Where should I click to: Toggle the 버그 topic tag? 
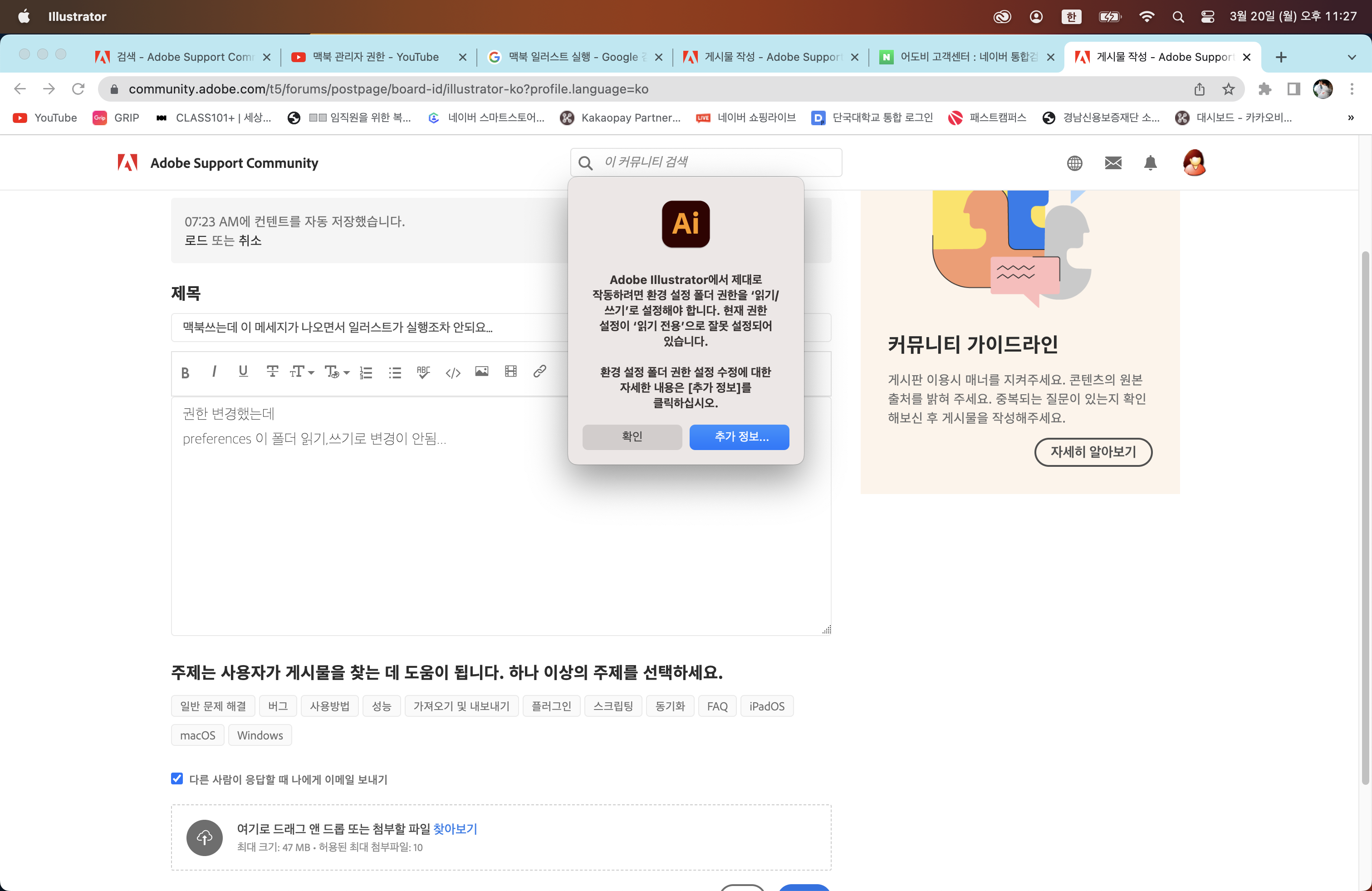pyautogui.click(x=278, y=705)
